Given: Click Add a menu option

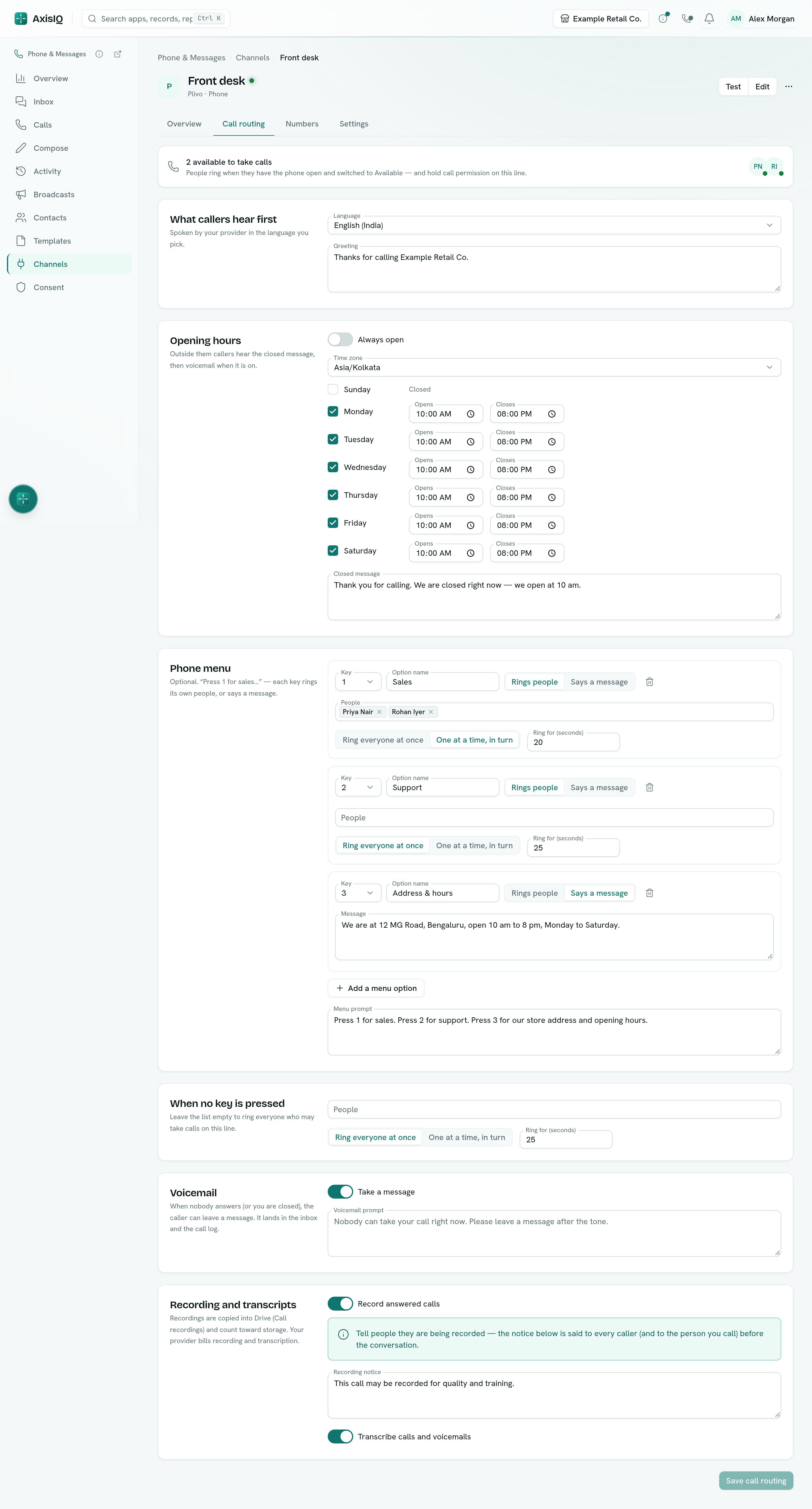Looking at the screenshot, I should (x=376, y=988).
